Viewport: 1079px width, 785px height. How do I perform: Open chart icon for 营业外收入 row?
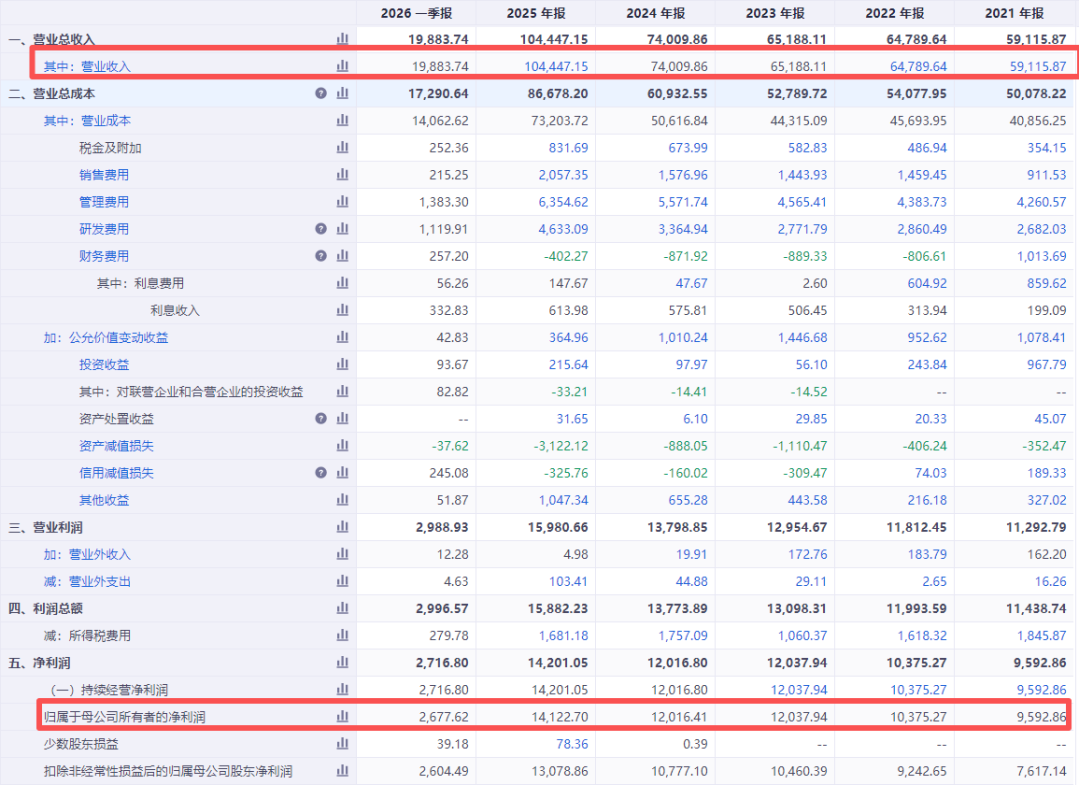pos(343,554)
